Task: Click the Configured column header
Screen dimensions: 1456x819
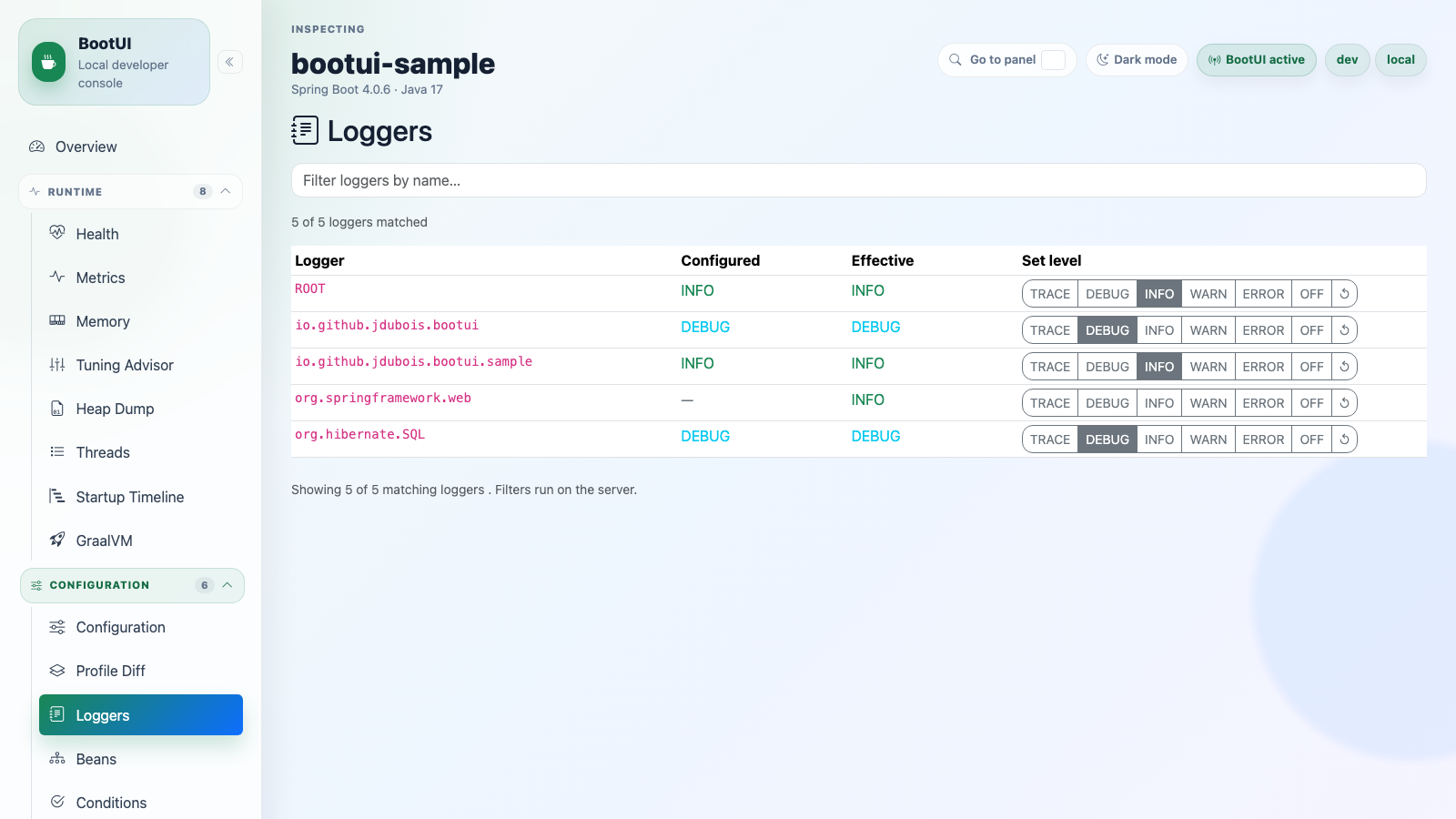Action: (x=720, y=260)
